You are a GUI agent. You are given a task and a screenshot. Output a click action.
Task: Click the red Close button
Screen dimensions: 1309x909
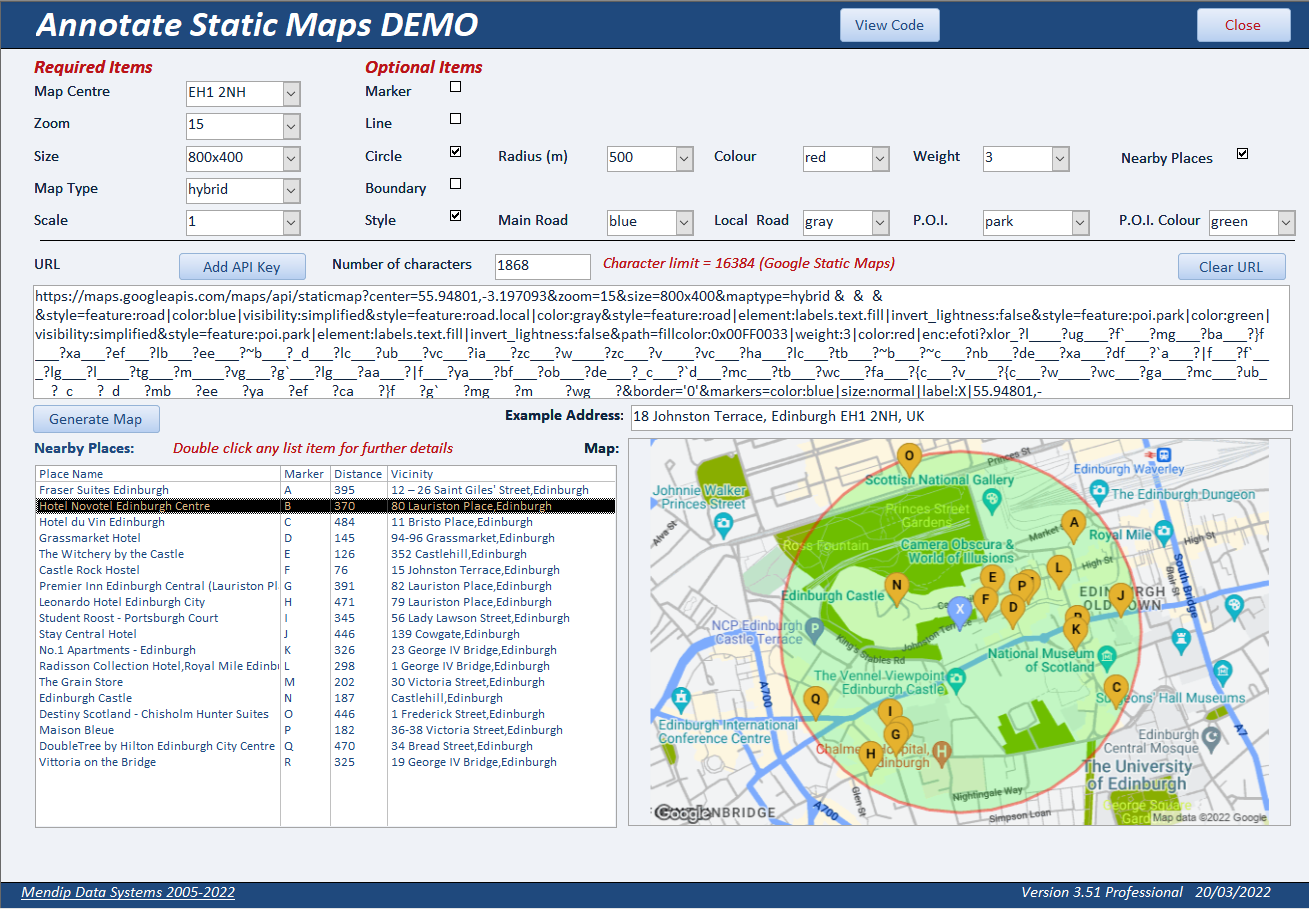coord(1243,25)
